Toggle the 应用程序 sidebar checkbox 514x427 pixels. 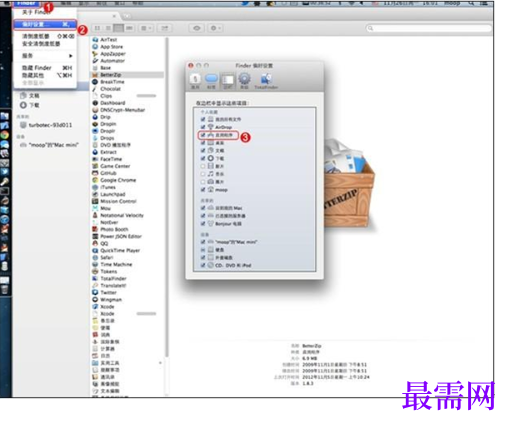[x=203, y=135]
